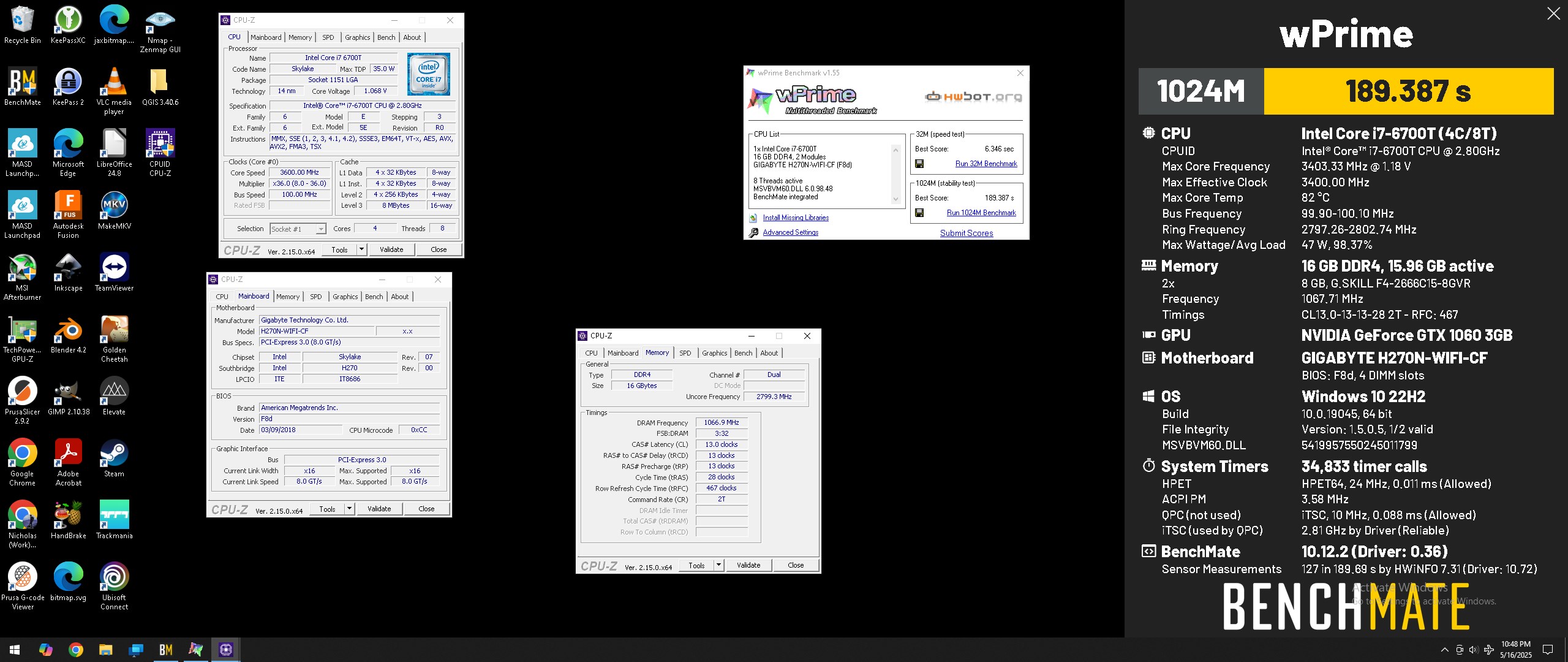The image size is (1568, 662).
Task: Launch Prusa G-code Viewer from desktop
Action: click(x=22, y=586)
